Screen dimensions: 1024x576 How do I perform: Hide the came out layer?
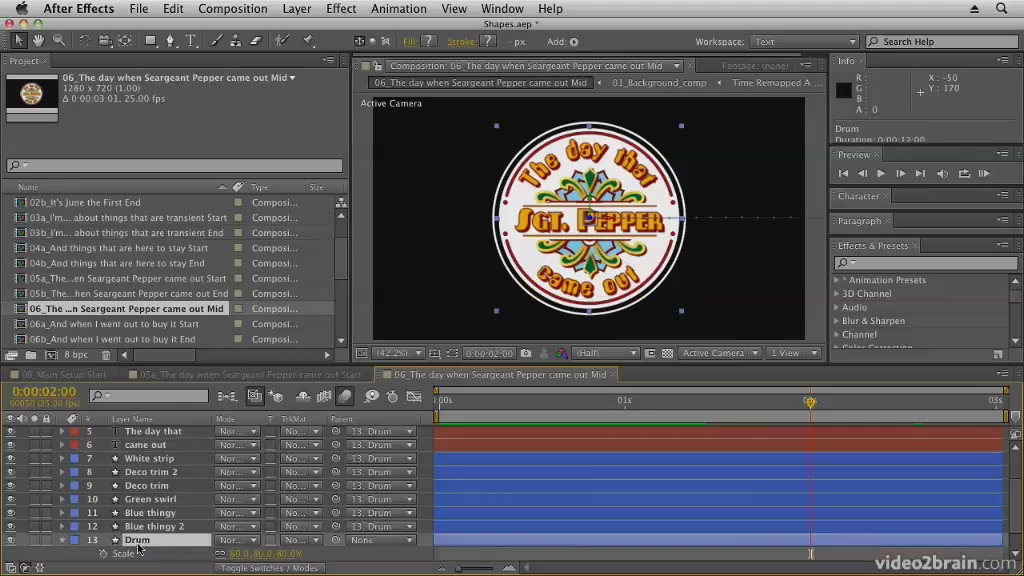[x=10, y=445]
